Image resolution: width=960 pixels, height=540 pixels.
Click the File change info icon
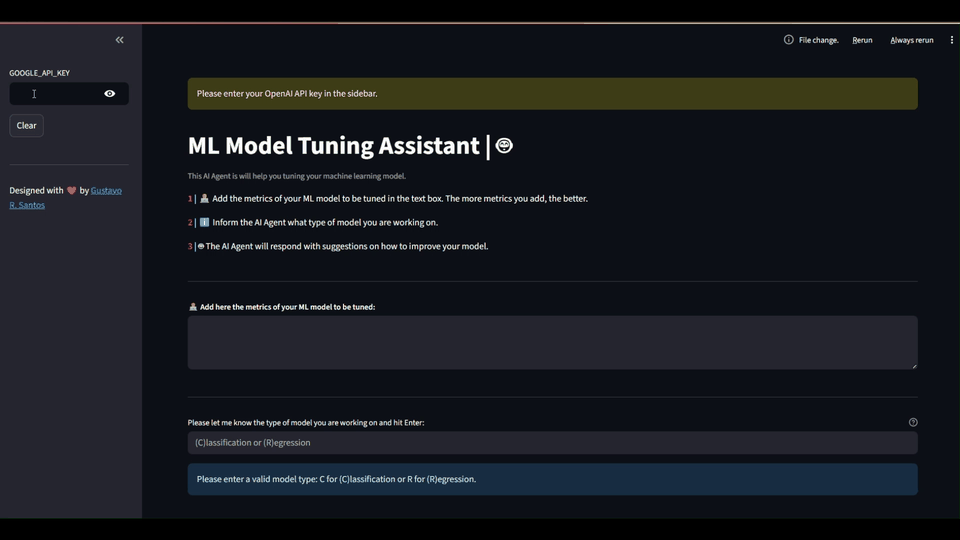click(x=788, y=40)
